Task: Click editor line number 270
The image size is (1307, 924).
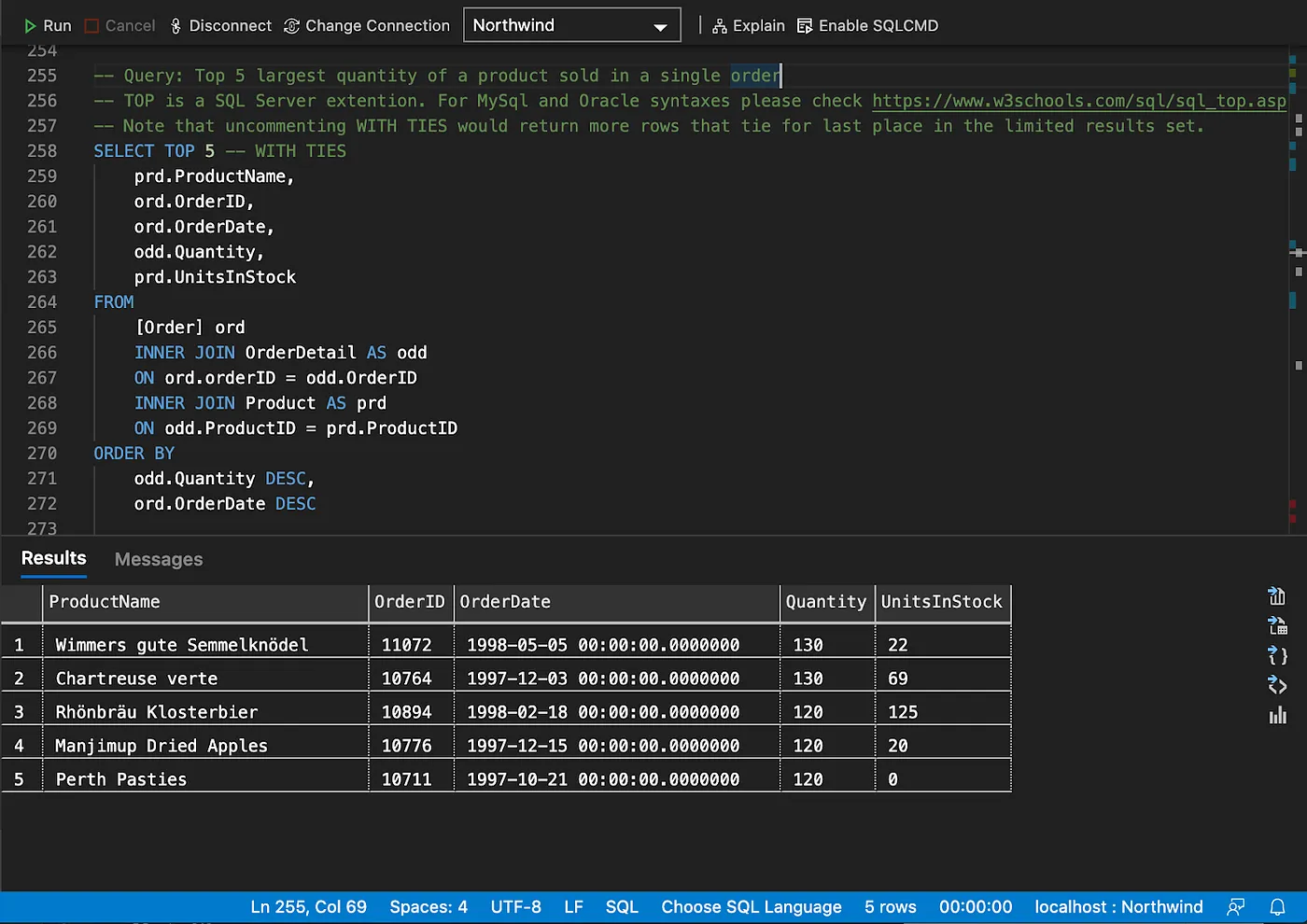Action: click(x=42, y=454)
